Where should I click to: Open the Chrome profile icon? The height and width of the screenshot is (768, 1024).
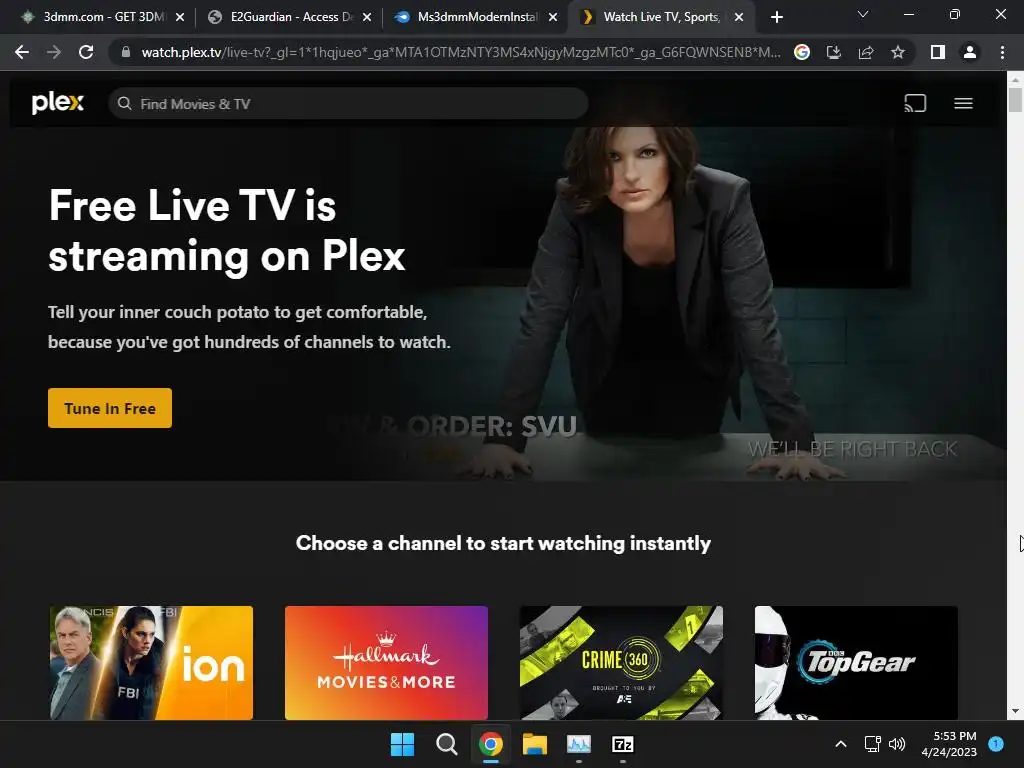[x=970, y=52]
